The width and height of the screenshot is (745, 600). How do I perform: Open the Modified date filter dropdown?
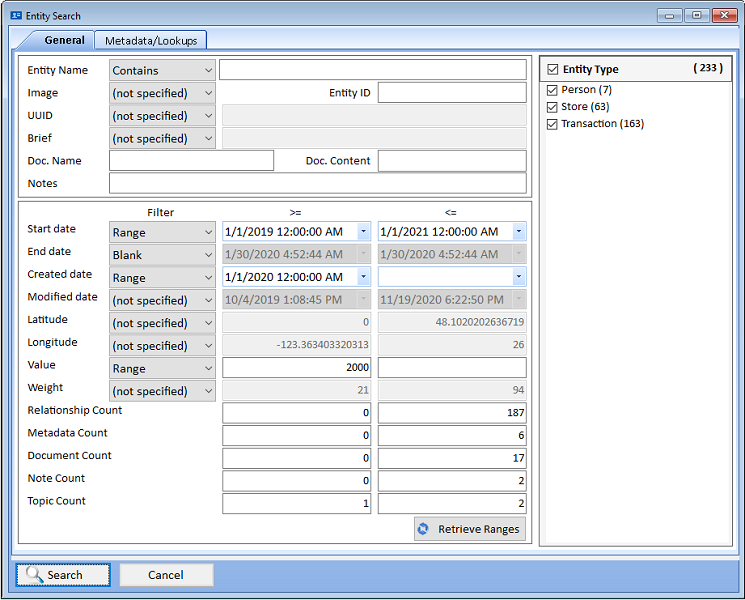click(x=162, y=301)
